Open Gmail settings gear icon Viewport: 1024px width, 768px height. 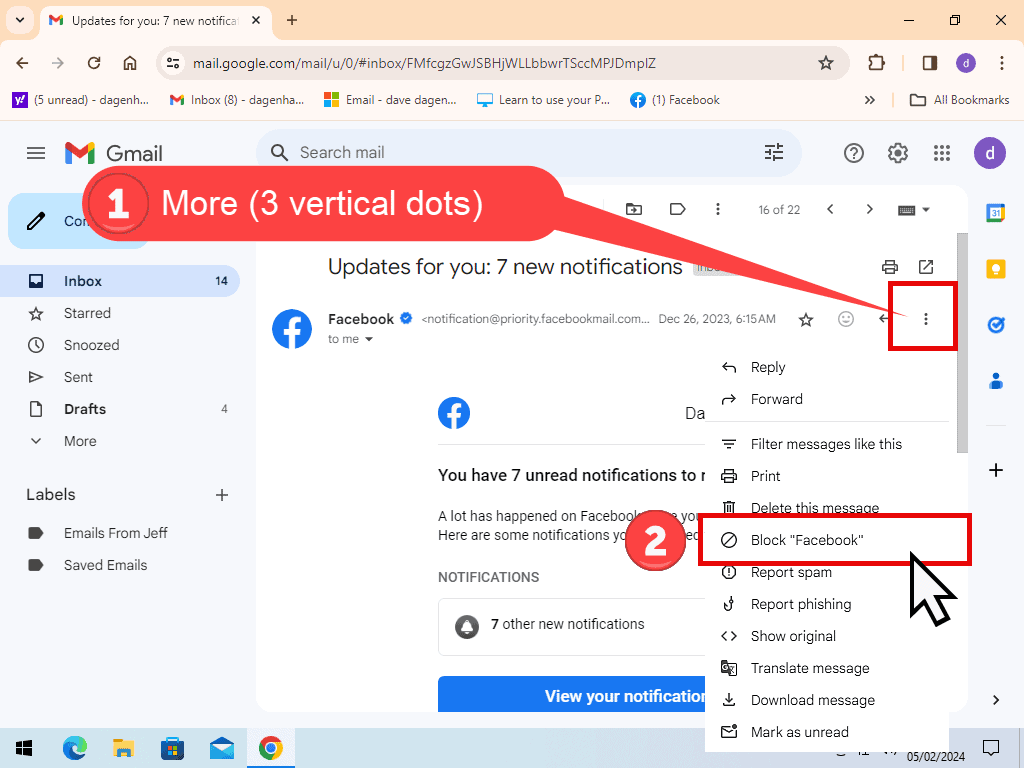tap(897, 153)
